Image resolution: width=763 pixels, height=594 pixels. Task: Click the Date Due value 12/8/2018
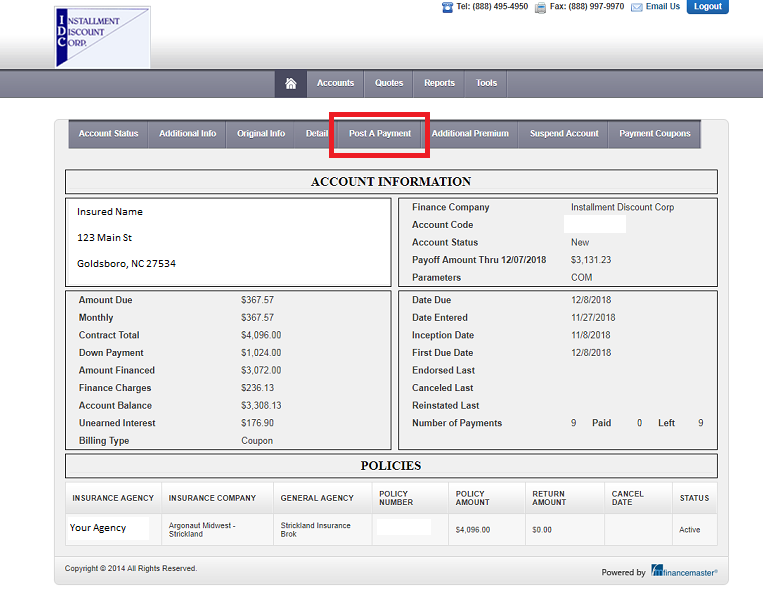click(591, 300)
